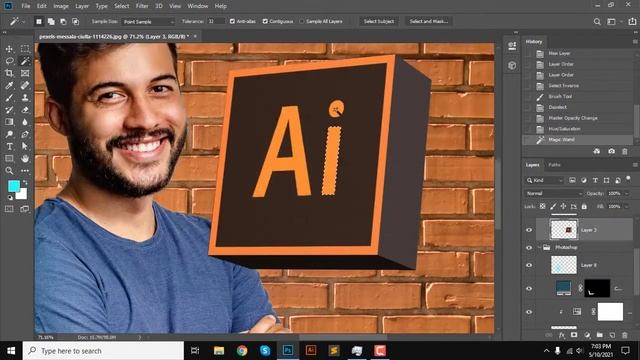Open the tool preset picker arrow
The image size is (640, 360).
(x=23, y=22)
